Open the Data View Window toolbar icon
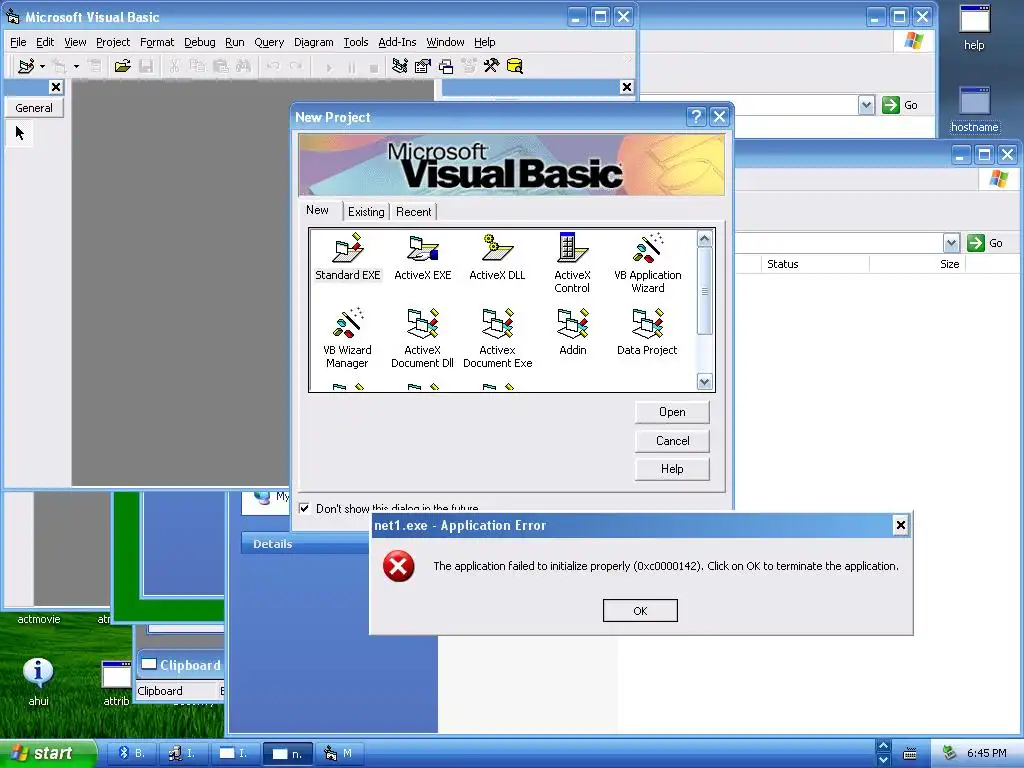 pyautogui.click(x=515, y=66)
